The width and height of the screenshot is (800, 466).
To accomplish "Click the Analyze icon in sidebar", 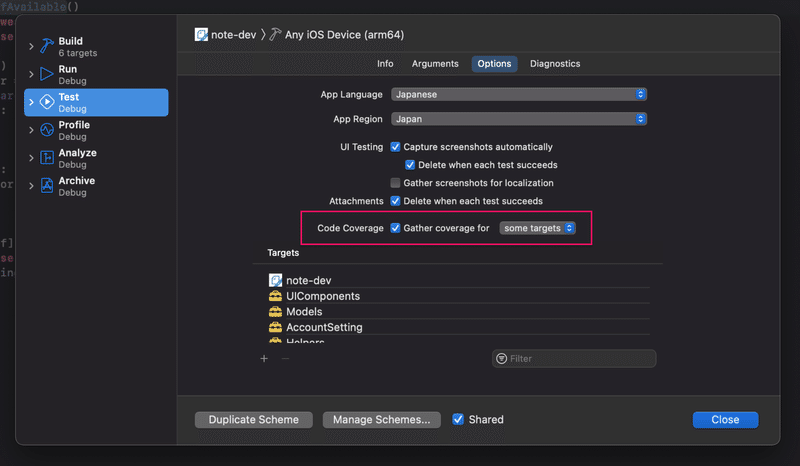I will [47, 158].
